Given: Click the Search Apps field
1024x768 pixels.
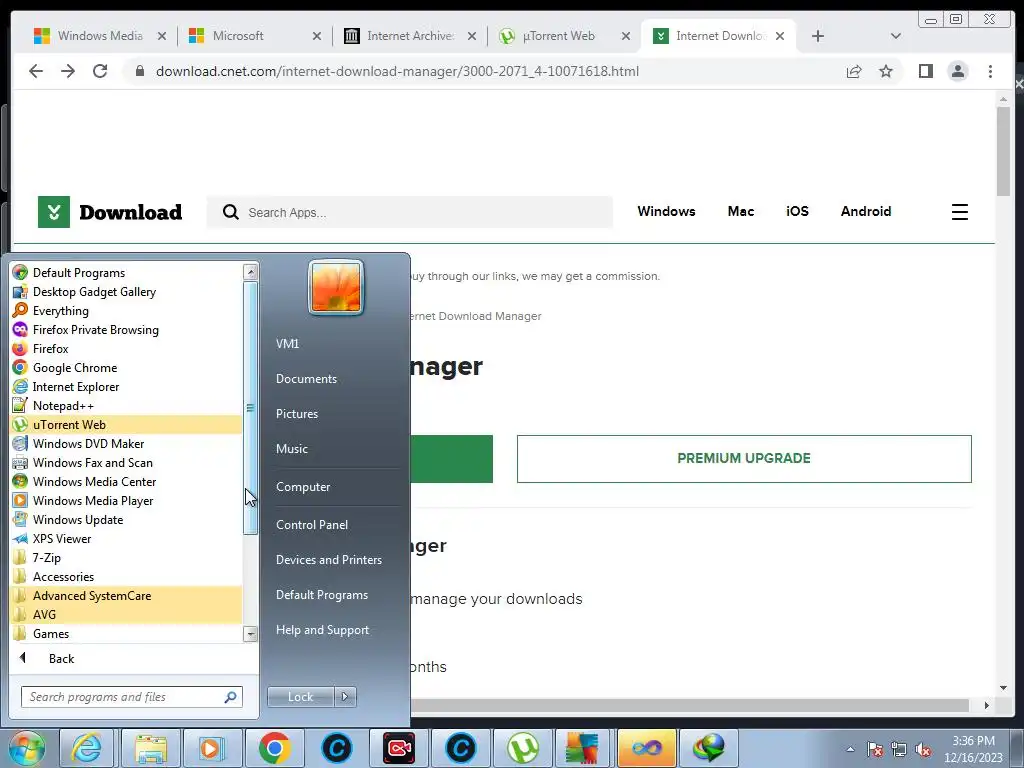Looking at the screenshot, I should tap(409, 212).
